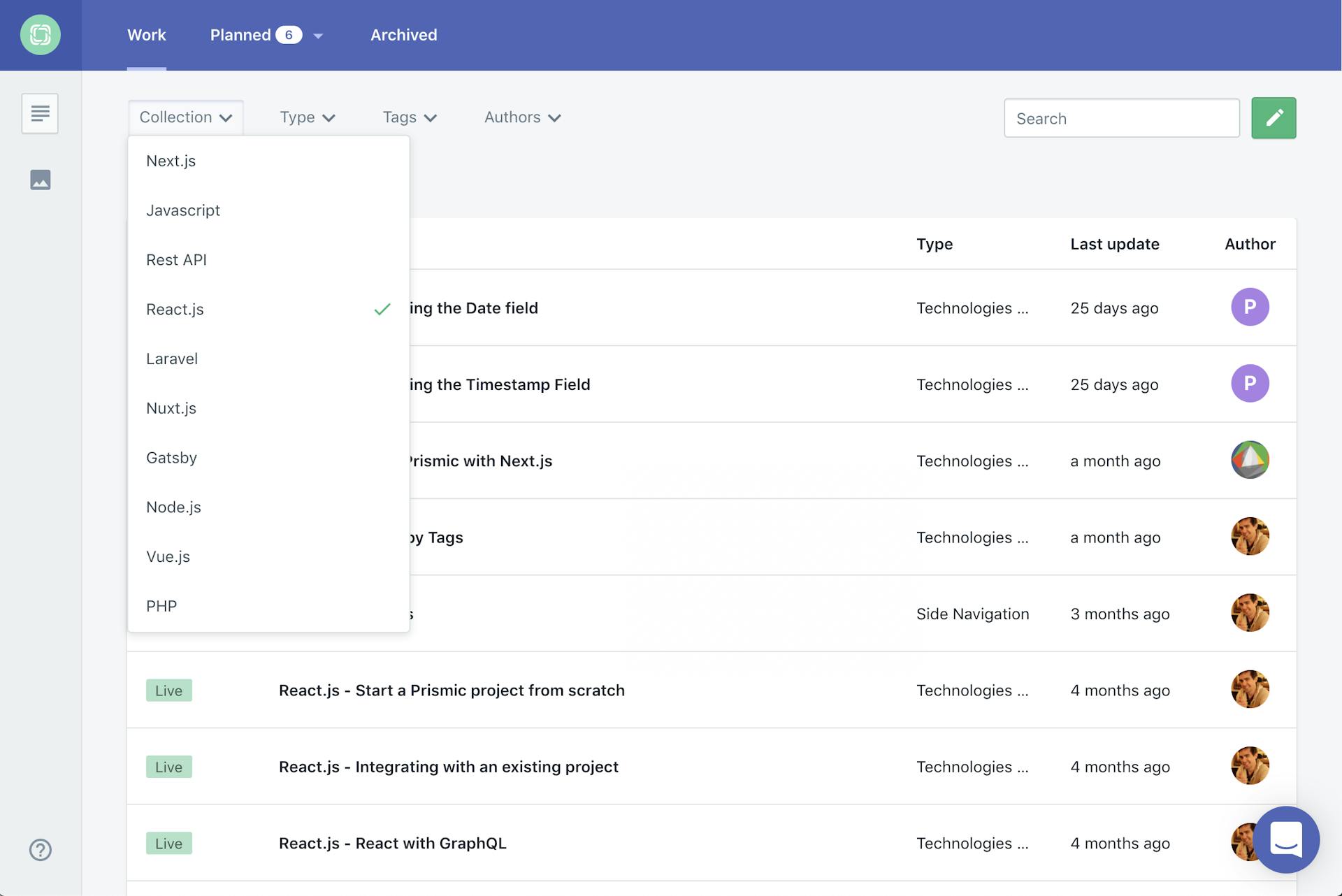
Task: Switch to the Archived tab
Action: click(x=403, y=35)
